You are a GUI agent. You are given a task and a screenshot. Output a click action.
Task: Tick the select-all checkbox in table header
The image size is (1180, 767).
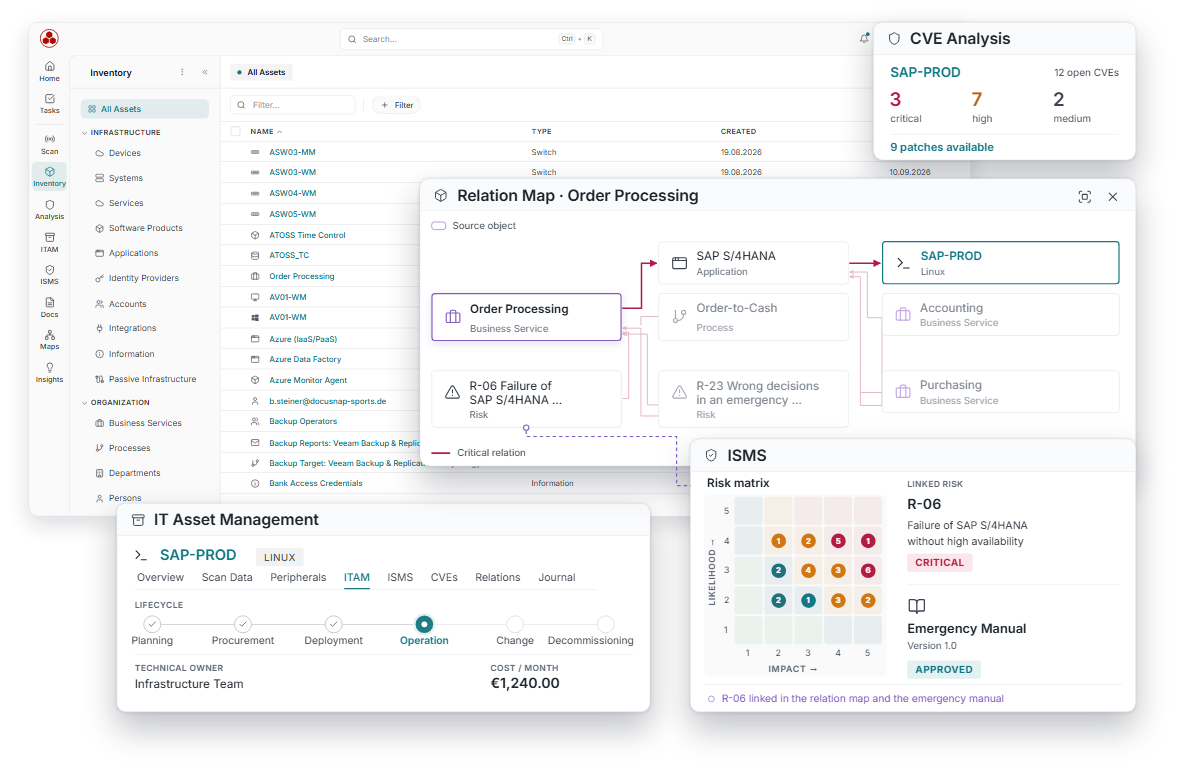(236, 131)
